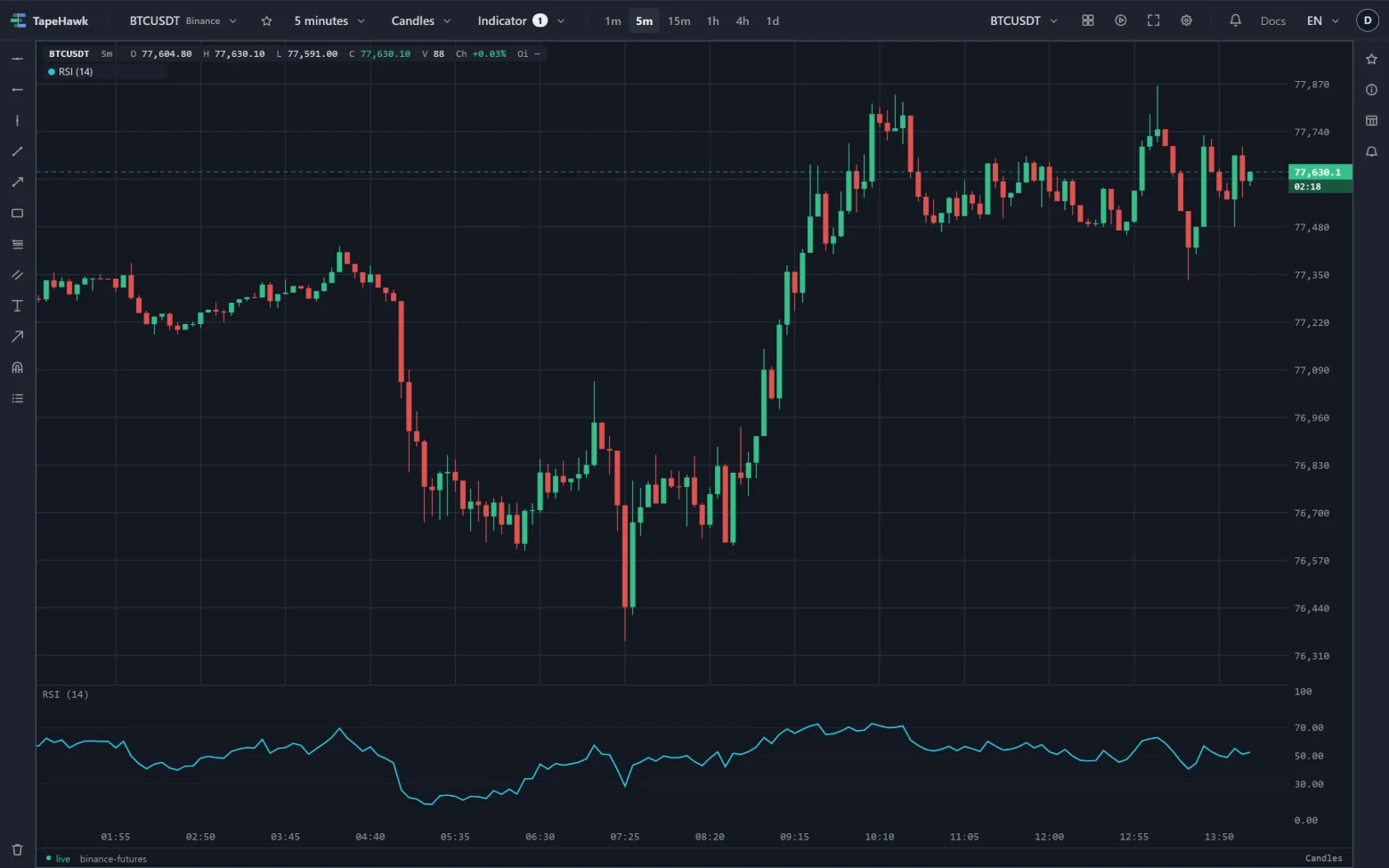
Task: Delete drawings with the trash icon
Action: tap(17, 849)
